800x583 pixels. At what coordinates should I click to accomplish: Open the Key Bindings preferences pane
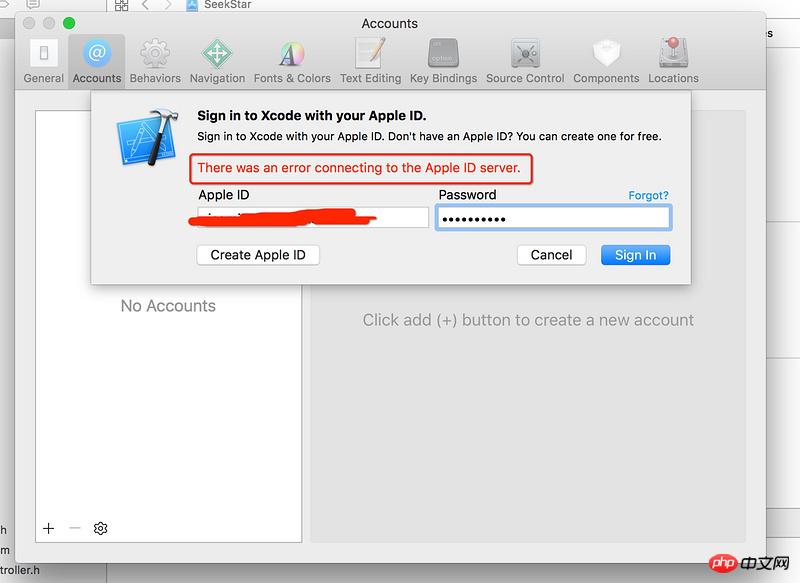click(x=443, y=61)
